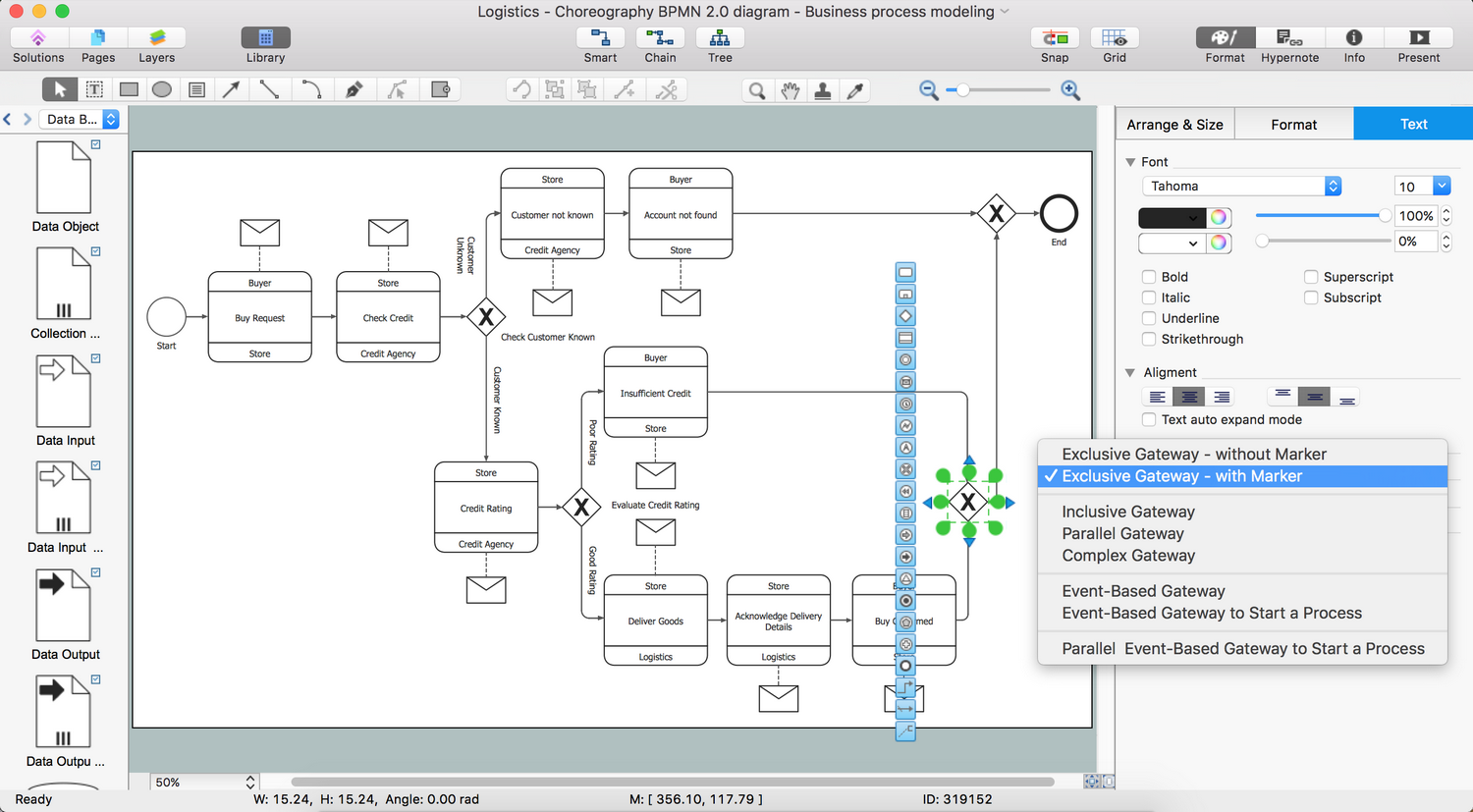Collapse the Font section
1473x812 pixels.
click(1130, 162)
